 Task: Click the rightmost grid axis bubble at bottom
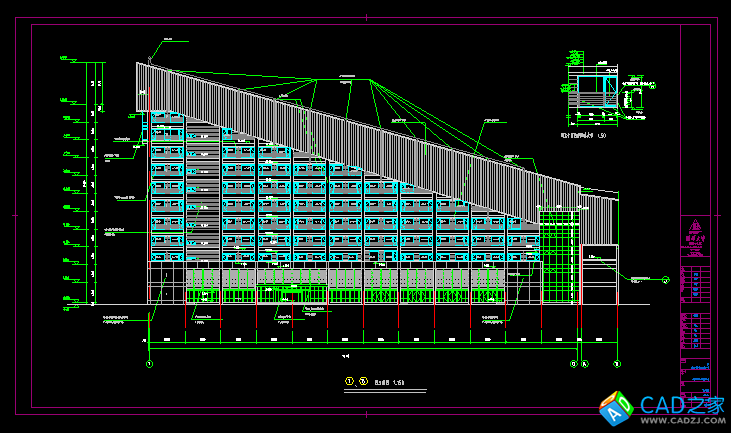coord(615,364)
